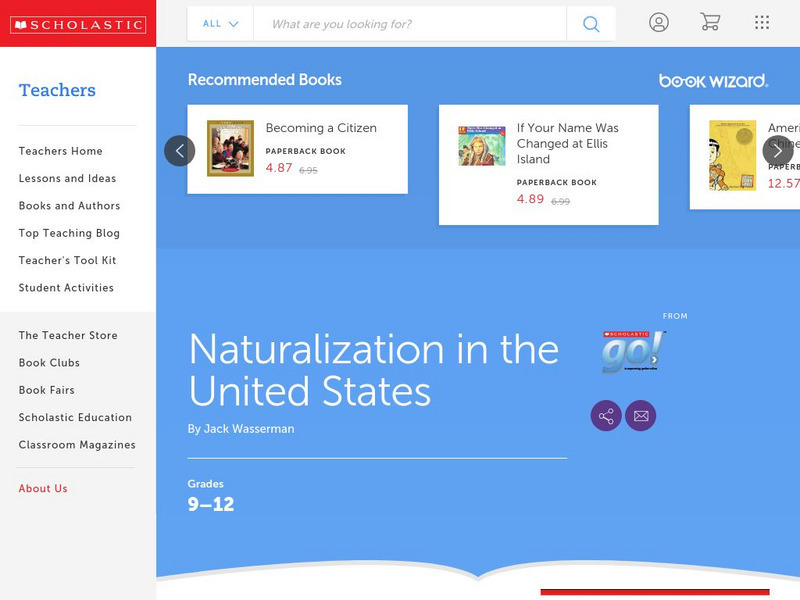Visit the Book Wizard page
The height and width of the screenshot is (600, 800).
[713, 79]
